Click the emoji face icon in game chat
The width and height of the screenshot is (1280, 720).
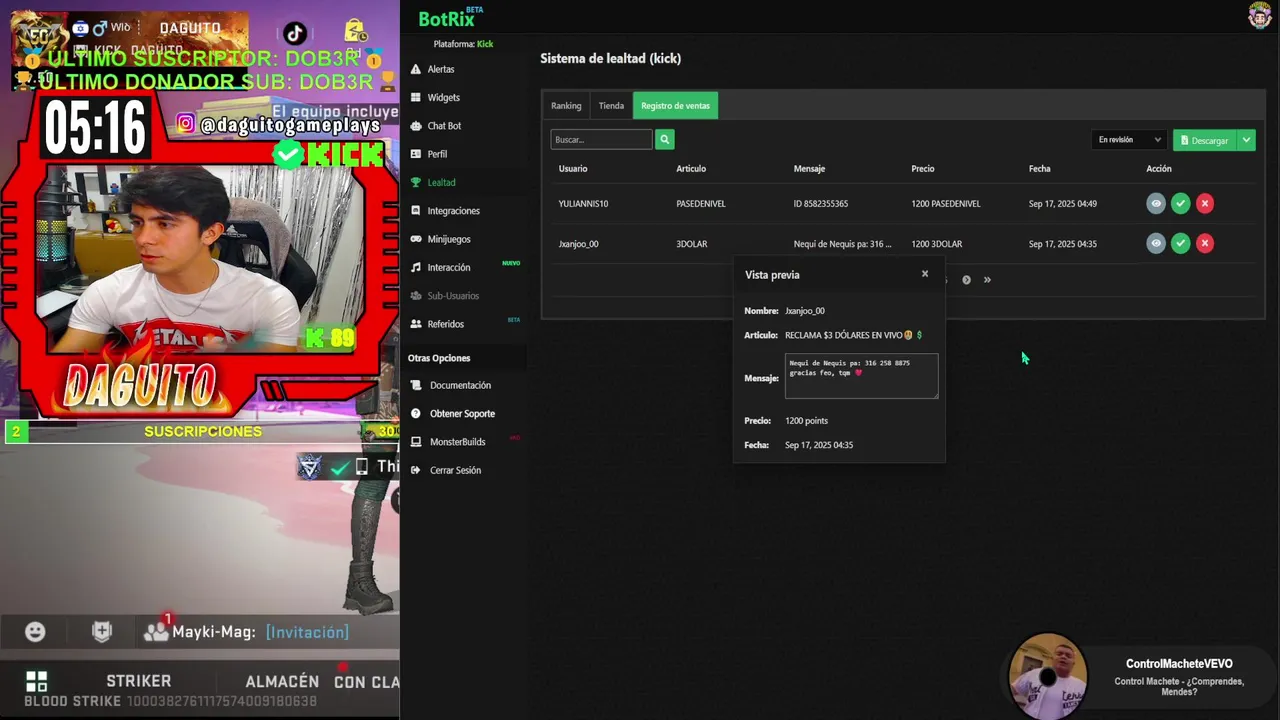[35, 632]
